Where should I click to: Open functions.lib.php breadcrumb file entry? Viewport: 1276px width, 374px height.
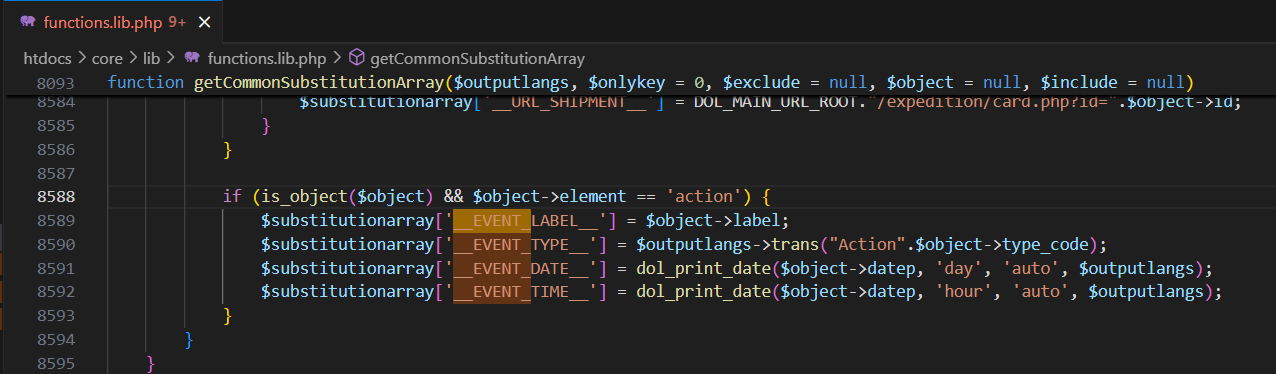pos(267,58)
